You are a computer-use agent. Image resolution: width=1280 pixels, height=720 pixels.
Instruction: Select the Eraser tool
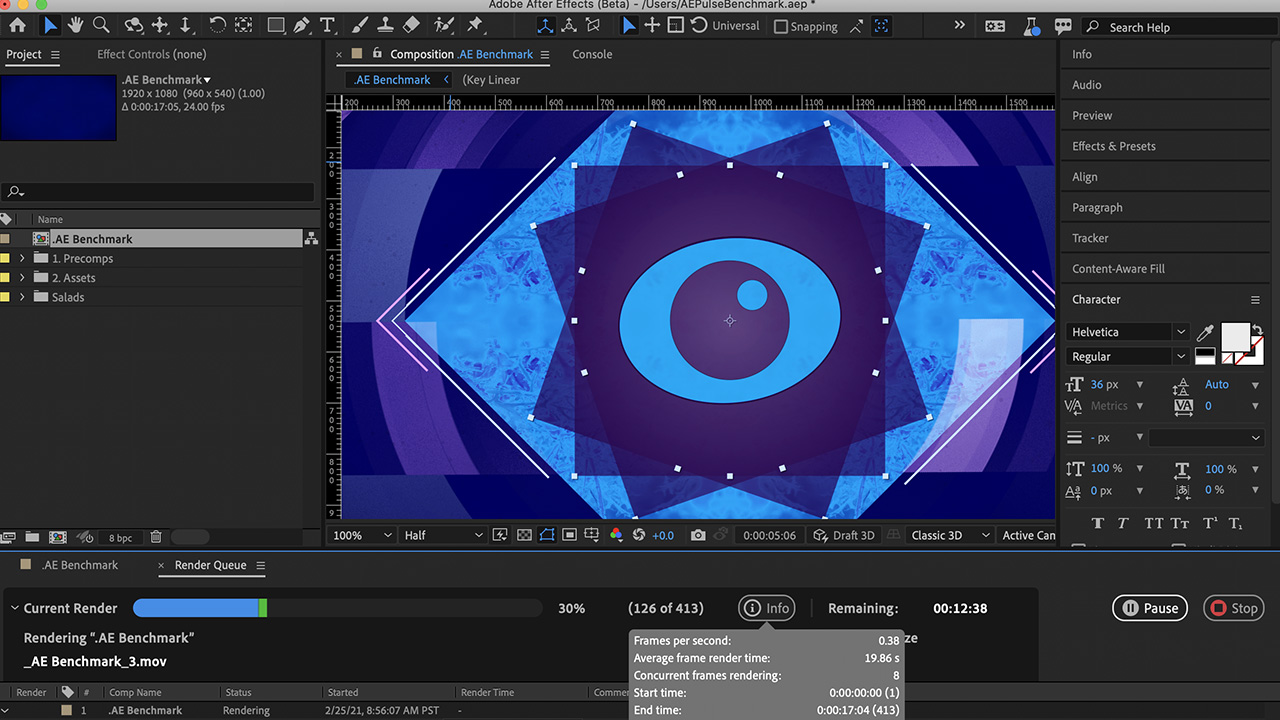[411, 25]
